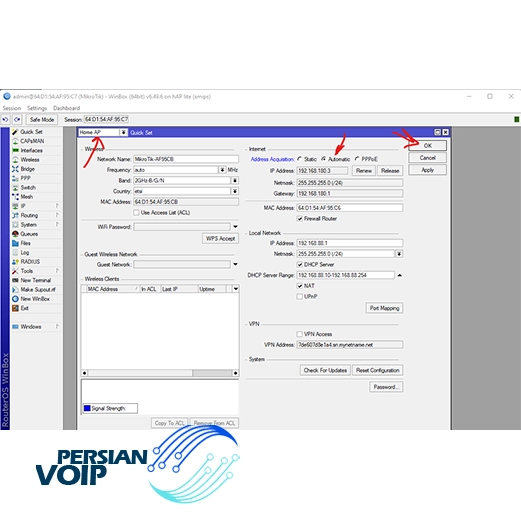This screenshot has width=521, height=519.
Task: Open the Home AP mode dropdown
Action: pos(123,132)
